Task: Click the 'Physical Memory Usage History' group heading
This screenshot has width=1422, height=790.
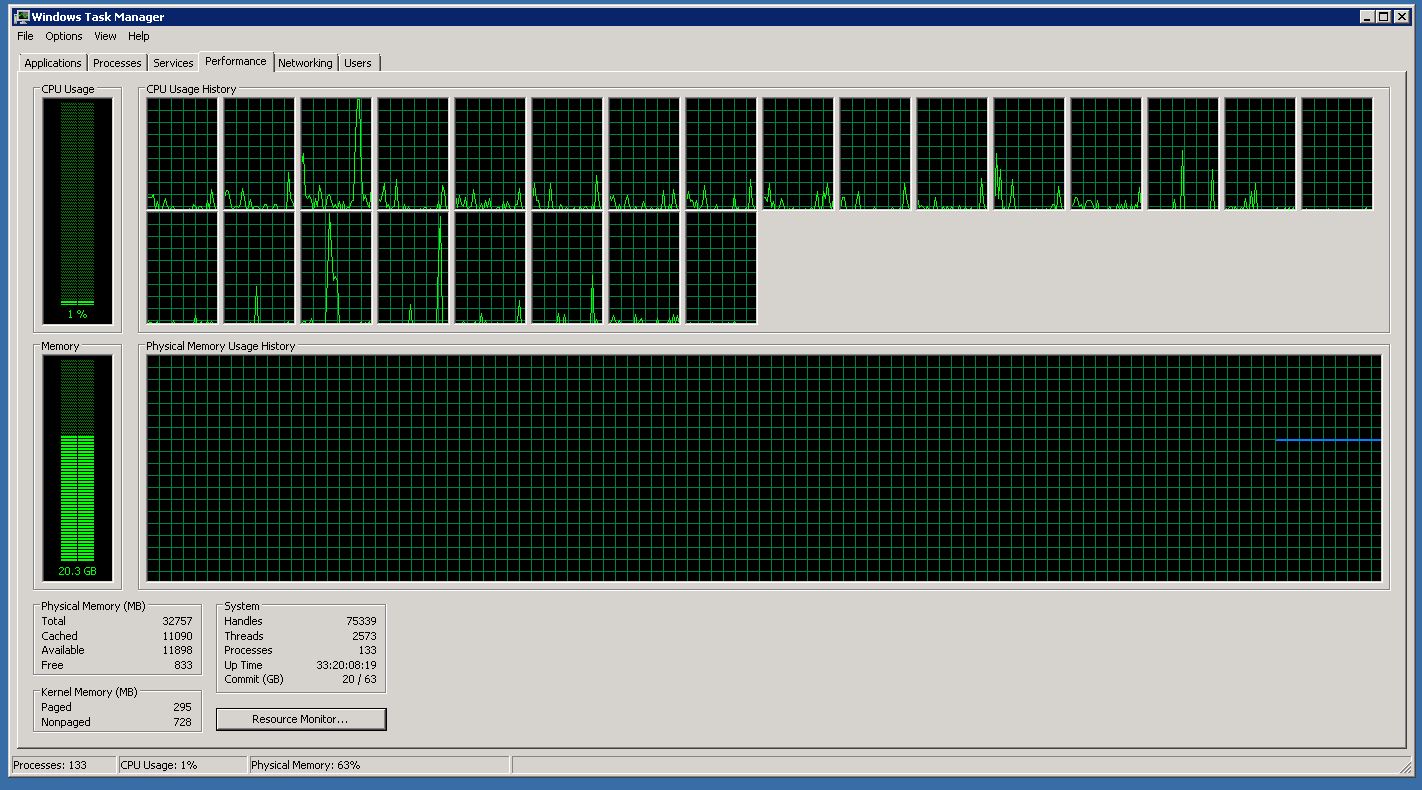Action: [x=221, y=346]
